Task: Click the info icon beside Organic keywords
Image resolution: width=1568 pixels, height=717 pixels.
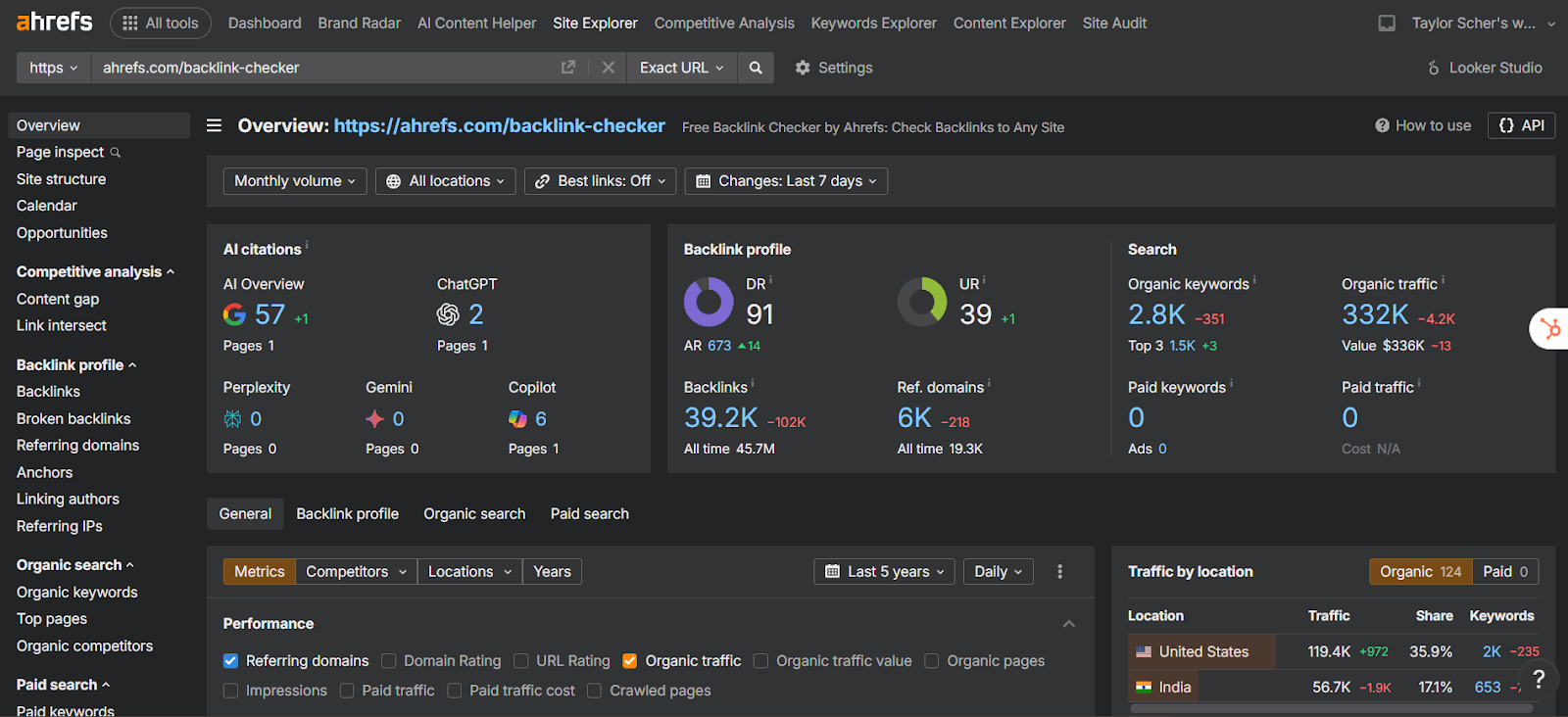Action: tap(1254, 280)
